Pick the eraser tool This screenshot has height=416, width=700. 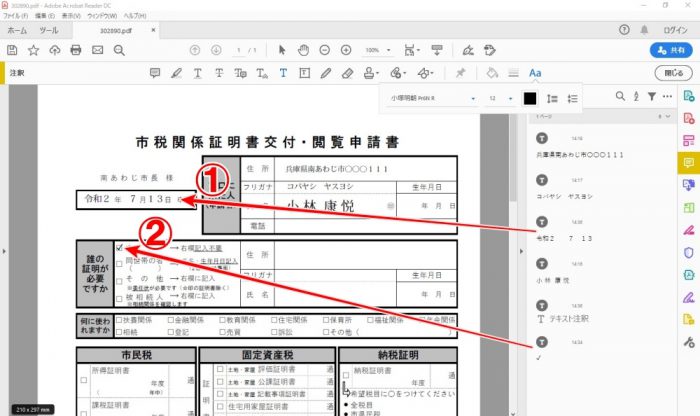tap(347, 73)
